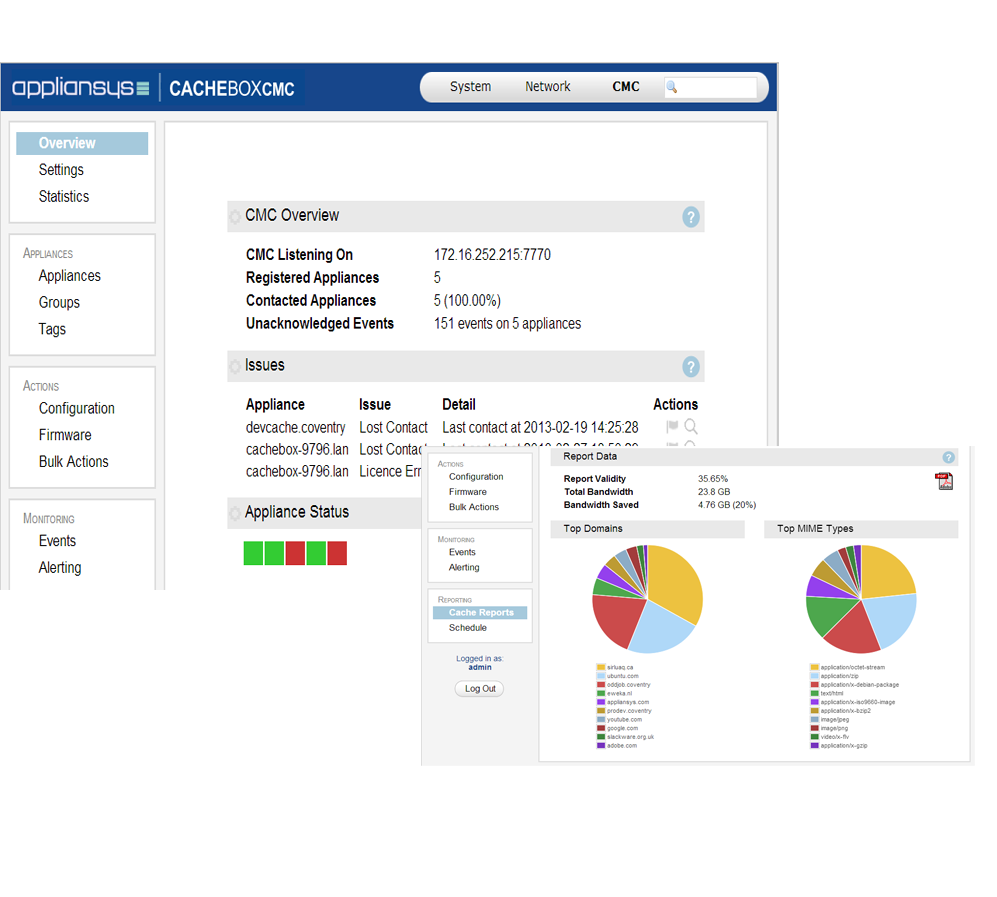Click the application/x-debian-package legend entry
This screenshot has width=997, height=897.
(855, 685)
